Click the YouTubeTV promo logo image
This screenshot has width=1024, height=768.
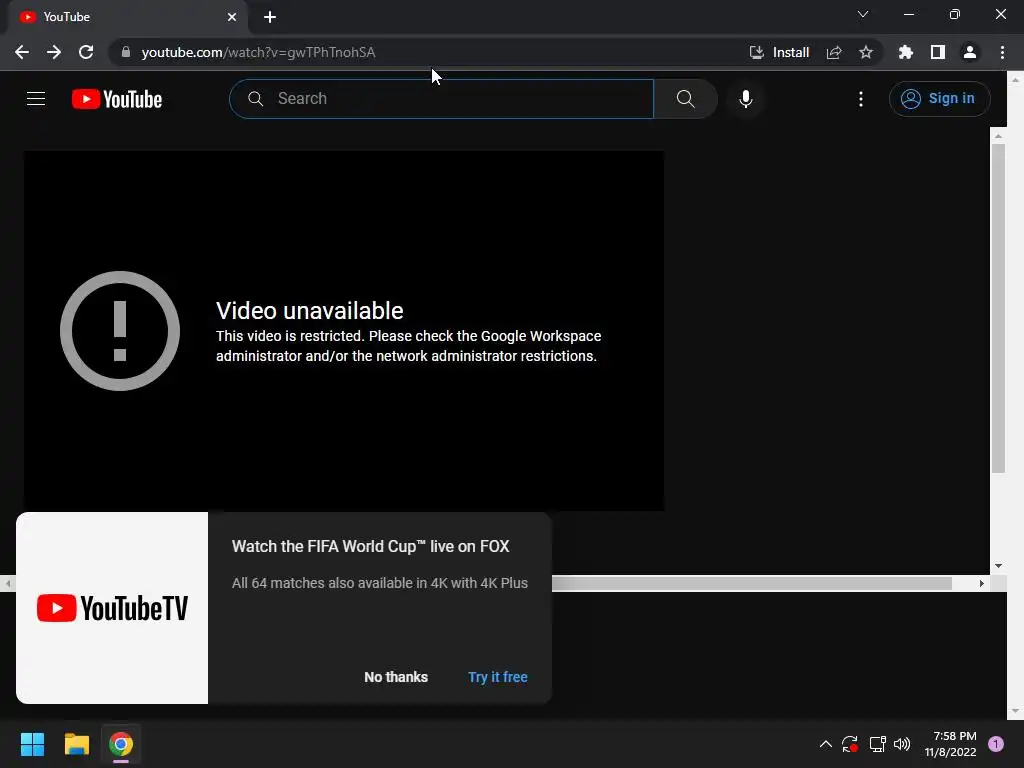(x=112, y=608)
